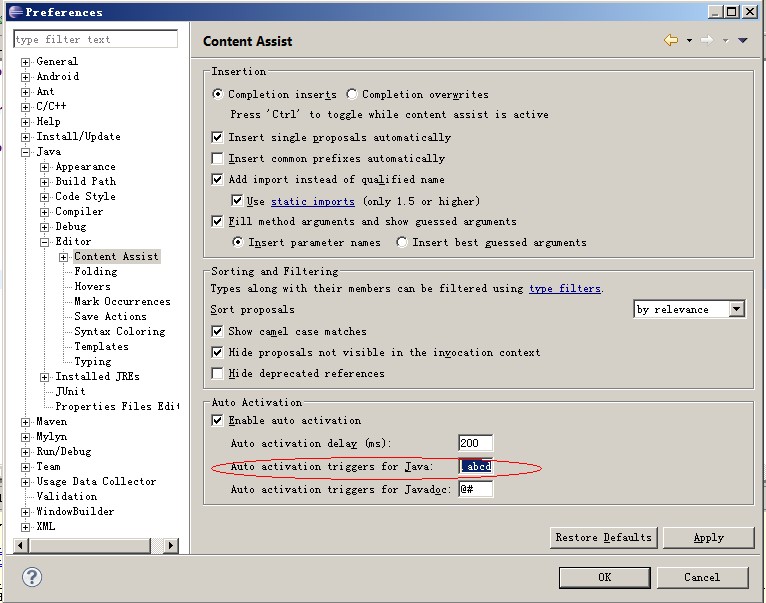Viewport: 766px width, 603px height.
Task: Click the type filter text box
Action: 96,39
